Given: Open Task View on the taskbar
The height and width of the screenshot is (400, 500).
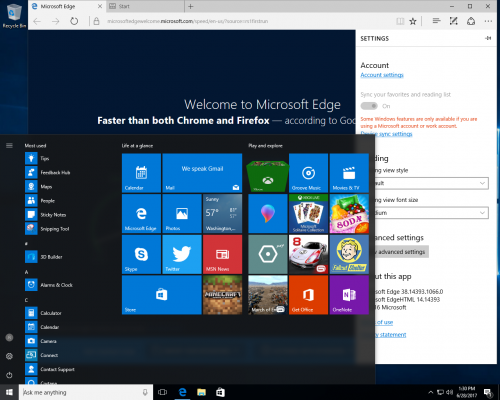Looking at the screenshot, I should click(162, 392).
